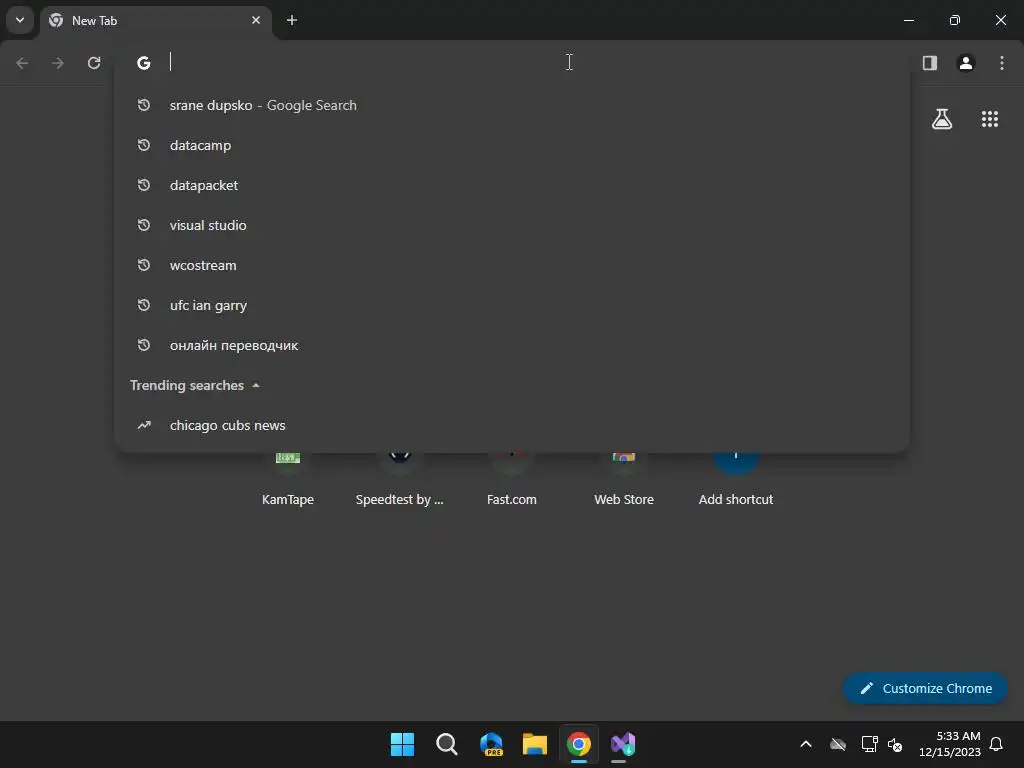This screenshot has height=768, width=1024.
Task: Open the Google apps grid
Action: (x=990, y=119)
